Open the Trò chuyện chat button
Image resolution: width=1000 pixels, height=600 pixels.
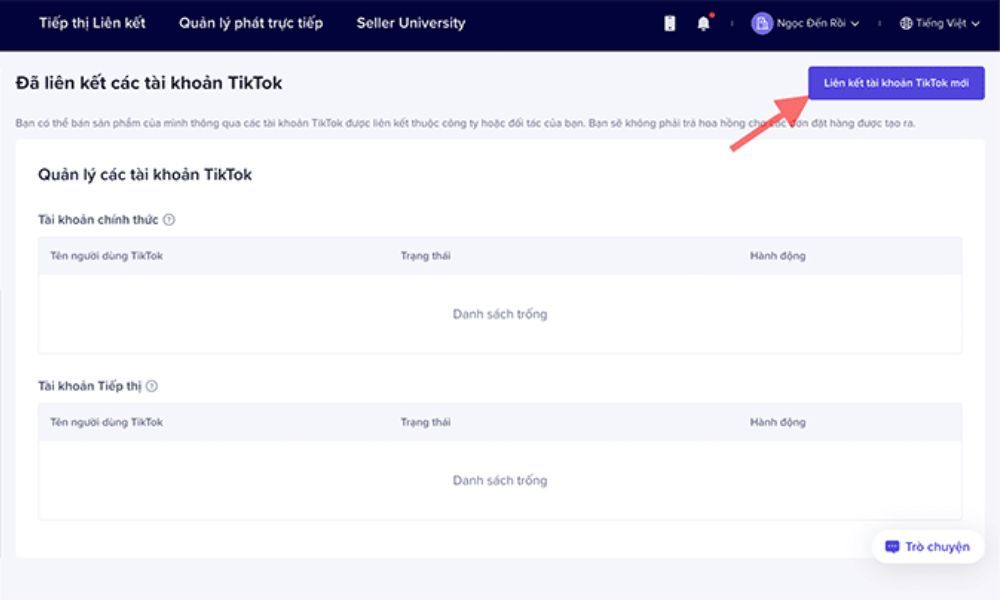[x=928, y=546]
